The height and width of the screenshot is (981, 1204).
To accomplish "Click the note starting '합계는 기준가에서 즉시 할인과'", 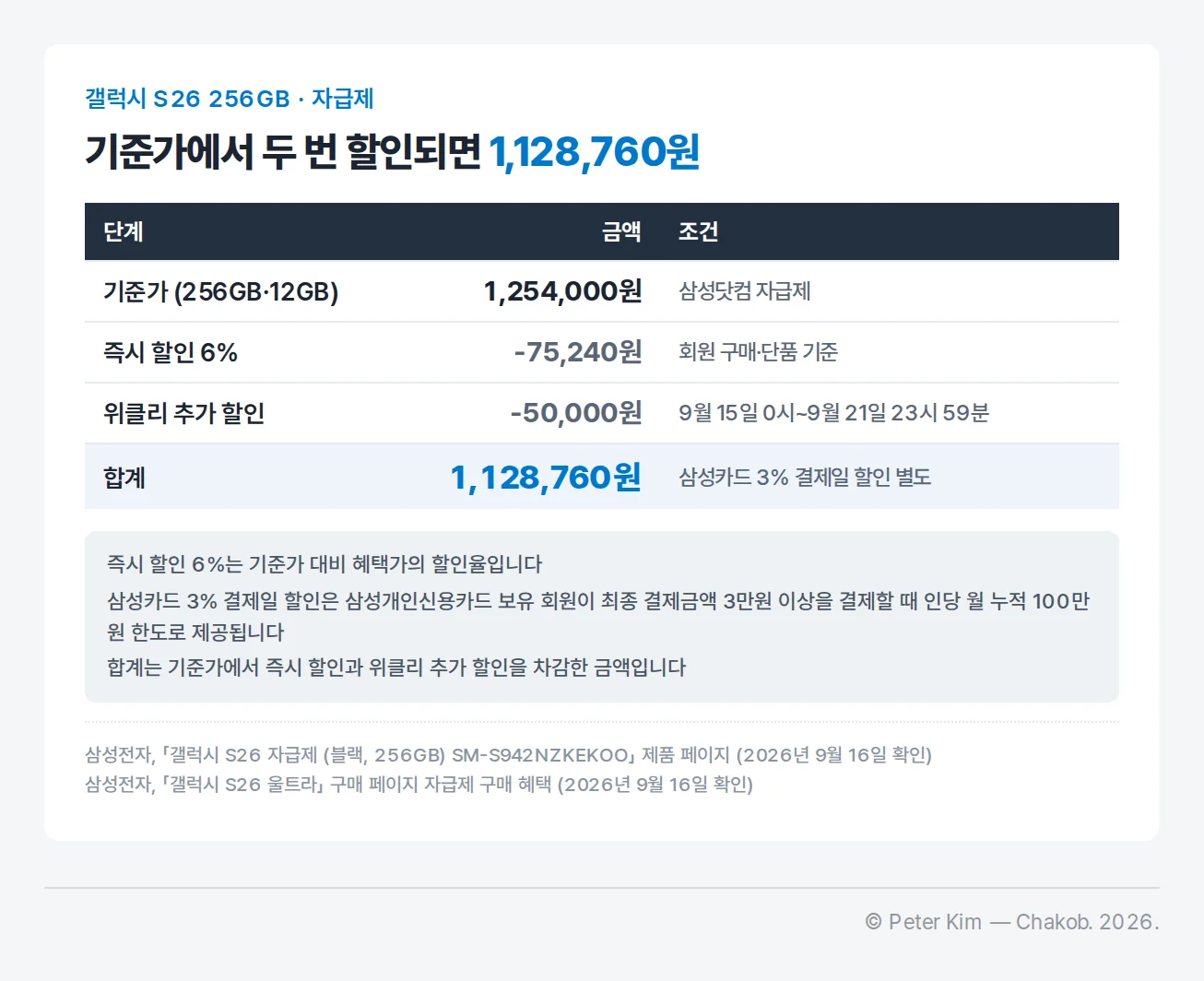I will (396, 668).
